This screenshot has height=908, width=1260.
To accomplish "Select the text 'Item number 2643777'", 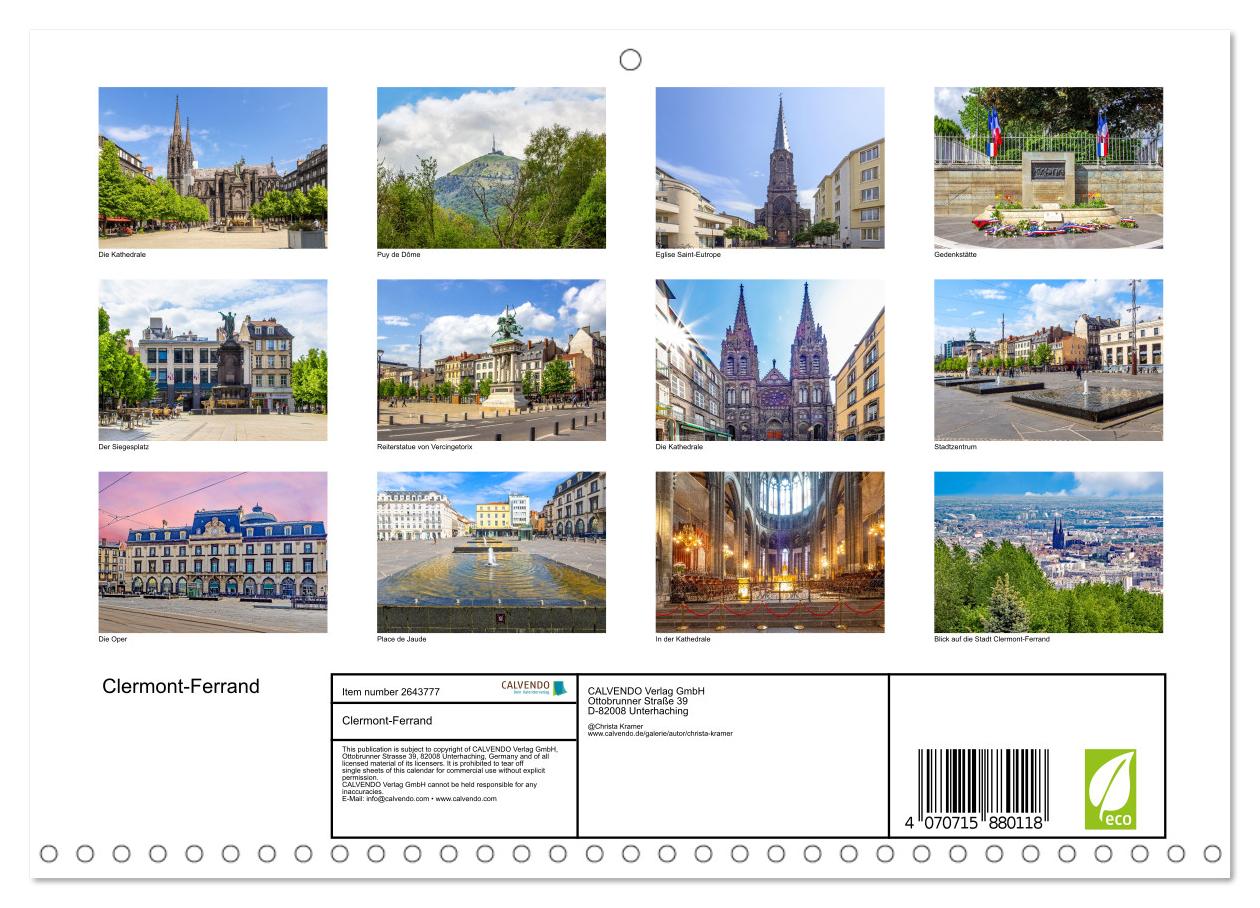I will pos(391,692).
